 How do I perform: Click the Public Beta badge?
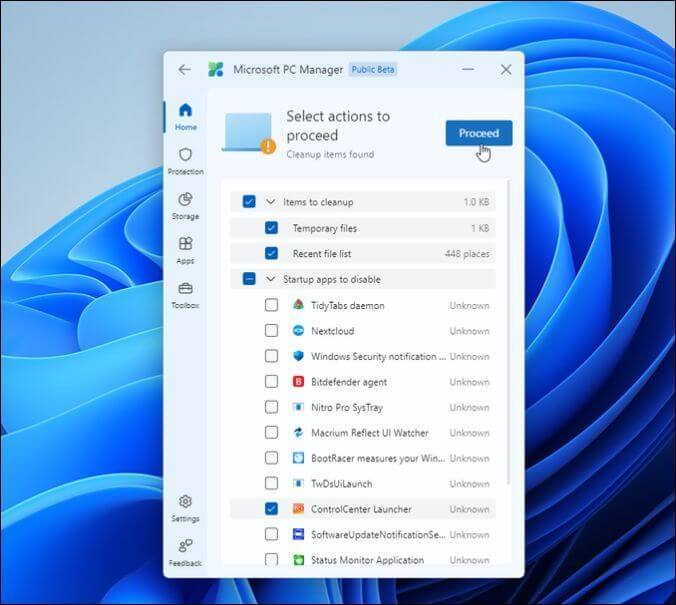tap(373, 69)
